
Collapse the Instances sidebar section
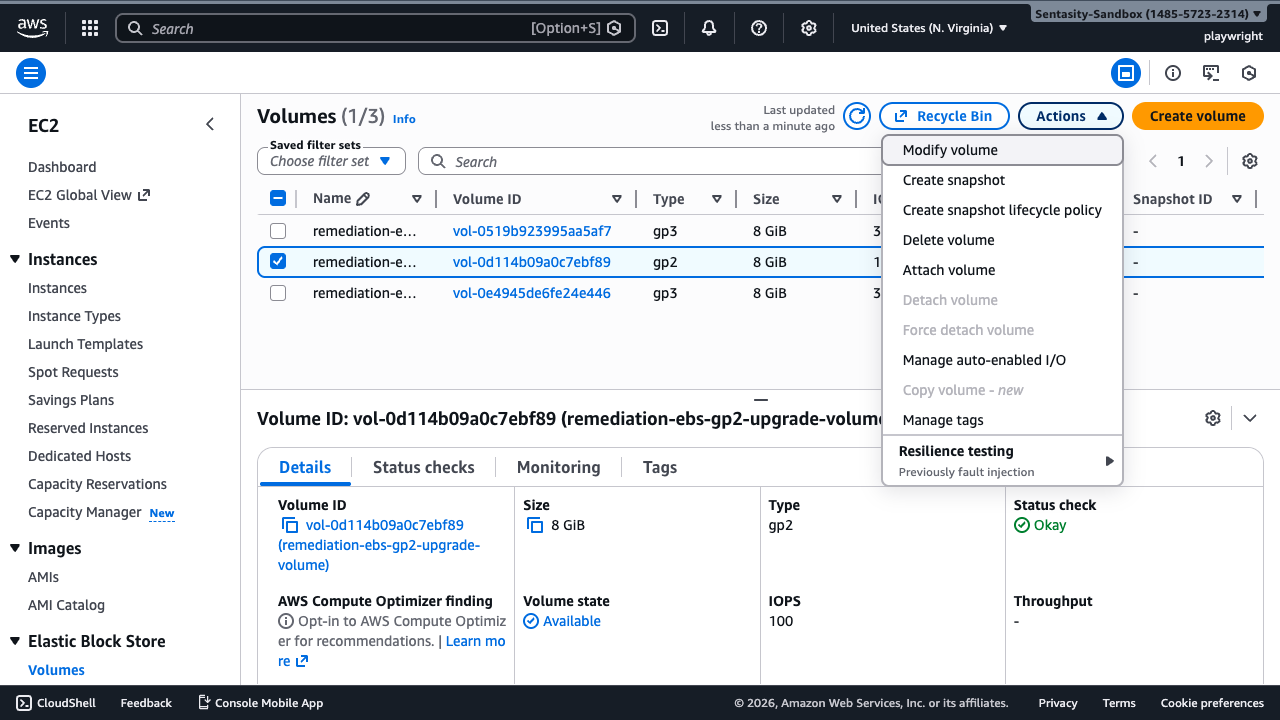tap(15, 260)
